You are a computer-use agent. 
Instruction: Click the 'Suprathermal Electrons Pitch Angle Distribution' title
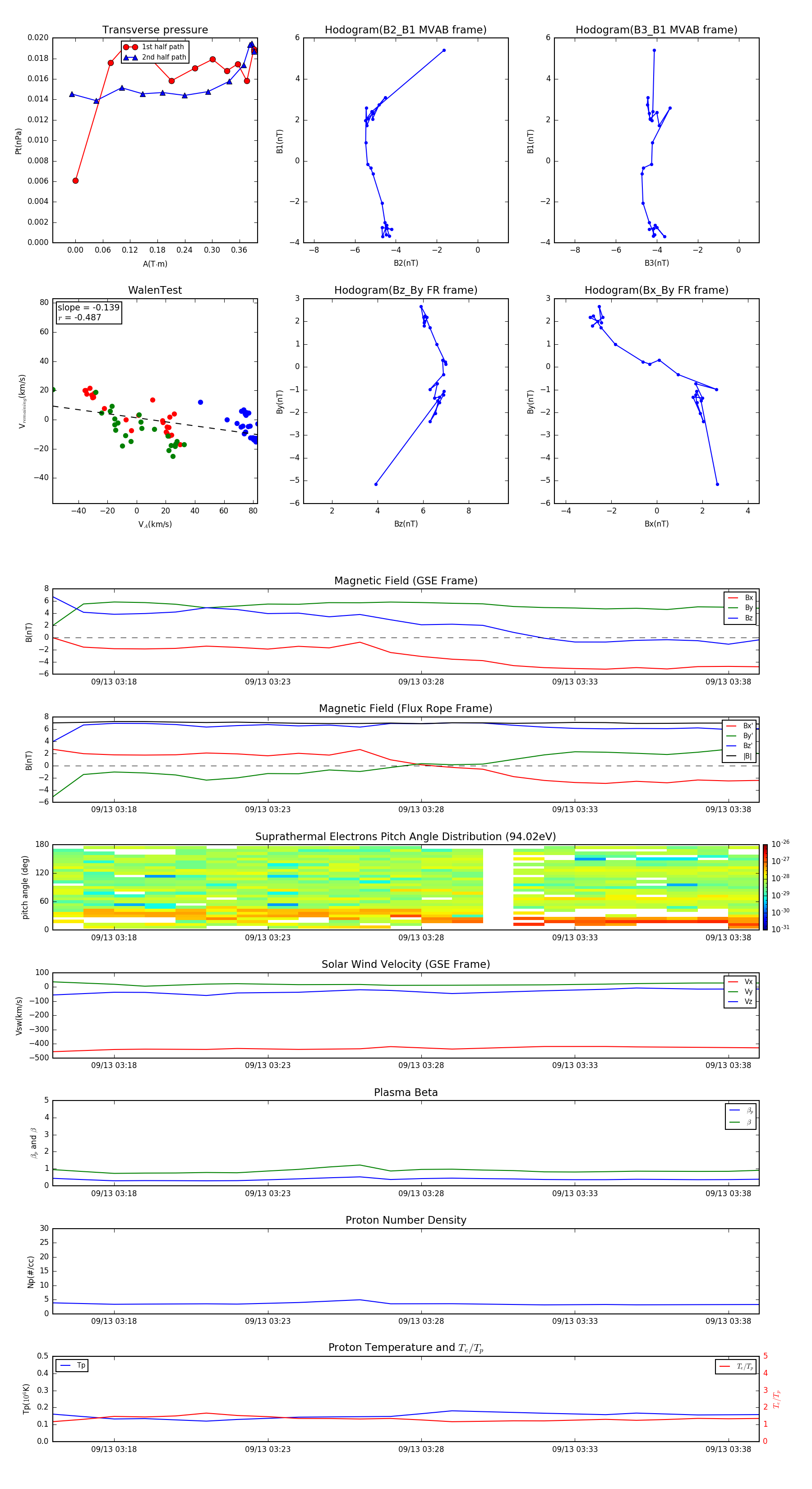[x=406, y=837]
